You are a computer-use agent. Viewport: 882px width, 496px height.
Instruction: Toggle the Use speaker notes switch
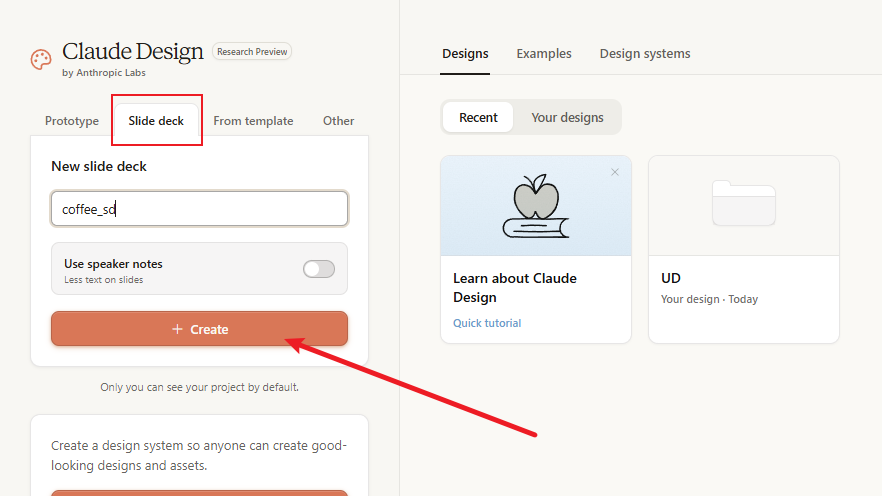pyautogui.click(x=319, y=269)
